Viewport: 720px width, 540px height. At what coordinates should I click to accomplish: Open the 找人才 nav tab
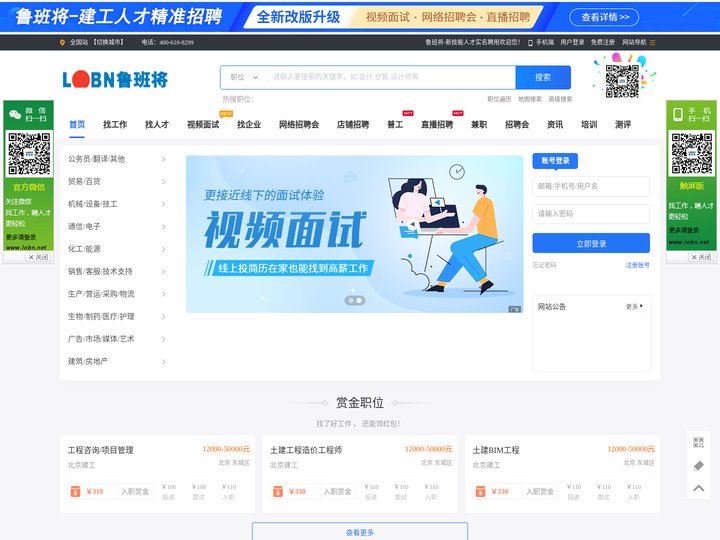[x=157, y=124]
